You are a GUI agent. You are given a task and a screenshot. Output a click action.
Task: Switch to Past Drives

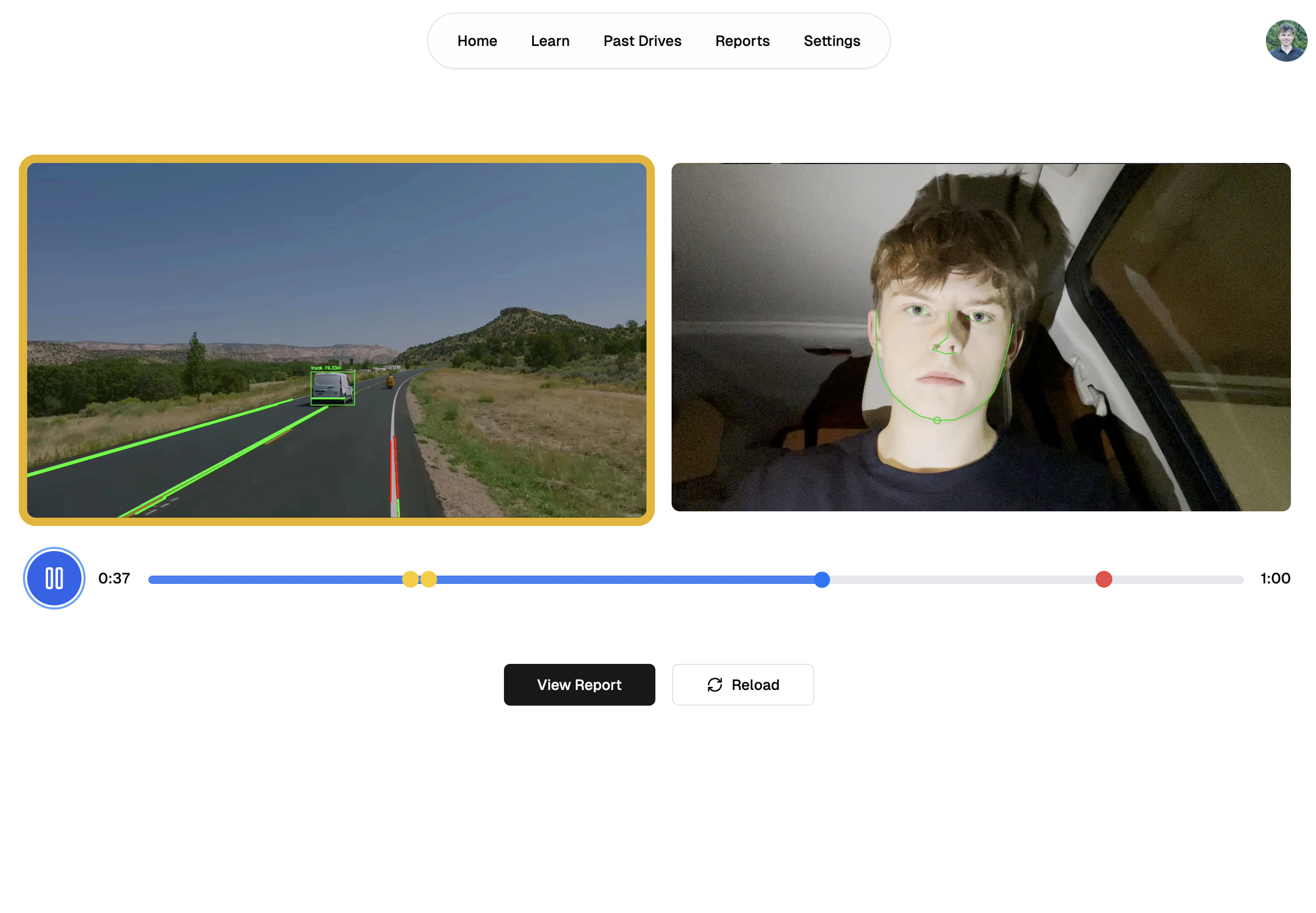(642, 41)
